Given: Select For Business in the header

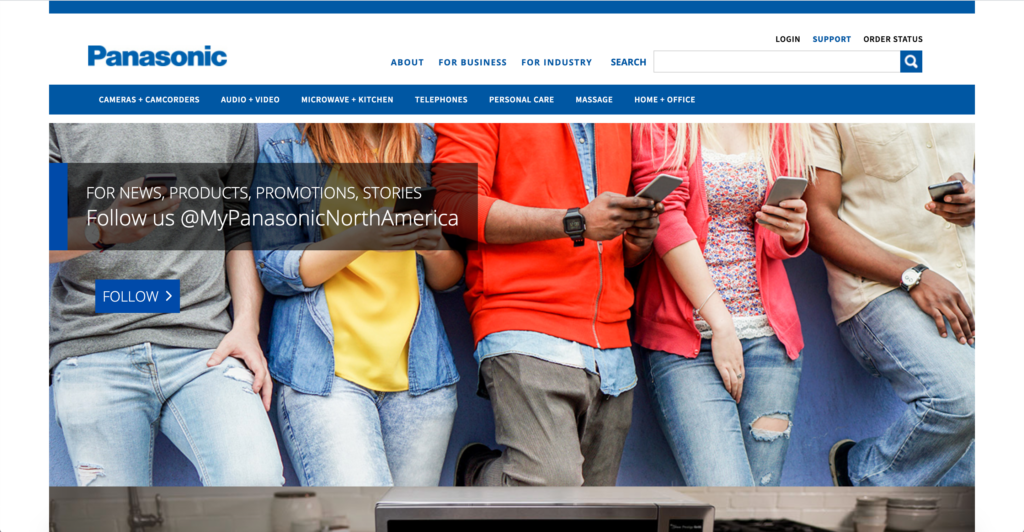Looking at the screenshot, I should (472, 63).
